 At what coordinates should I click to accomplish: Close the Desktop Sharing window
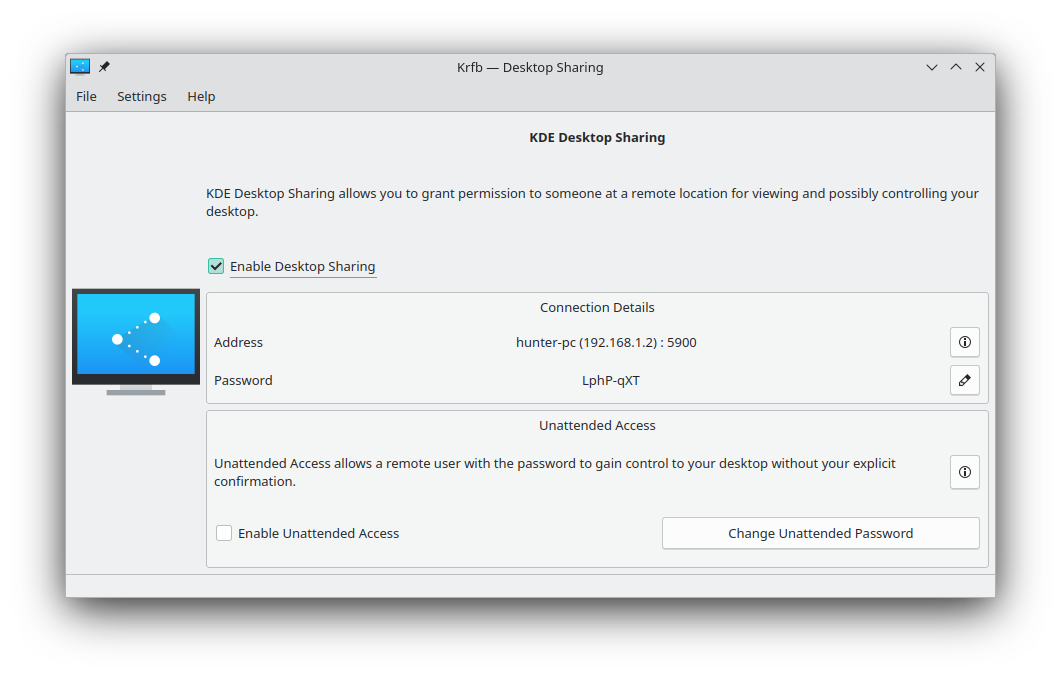click(980, 68)
